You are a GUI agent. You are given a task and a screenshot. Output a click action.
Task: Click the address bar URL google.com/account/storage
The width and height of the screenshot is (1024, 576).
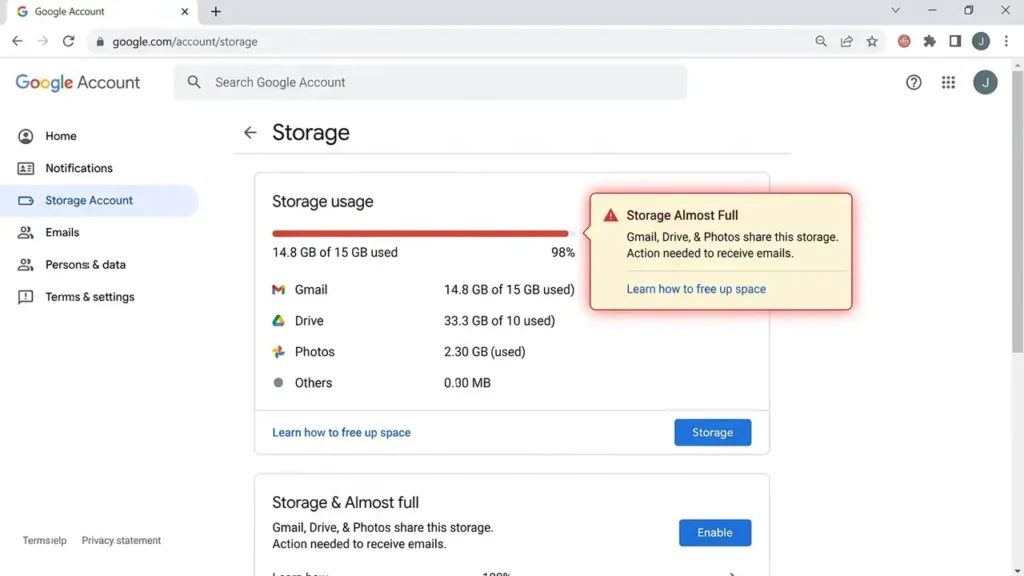point(185,42)
